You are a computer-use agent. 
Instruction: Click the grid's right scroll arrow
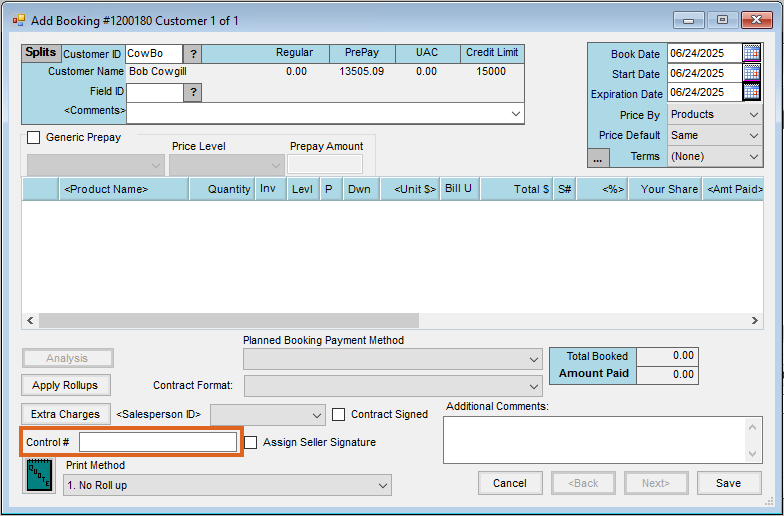[754, 320]
